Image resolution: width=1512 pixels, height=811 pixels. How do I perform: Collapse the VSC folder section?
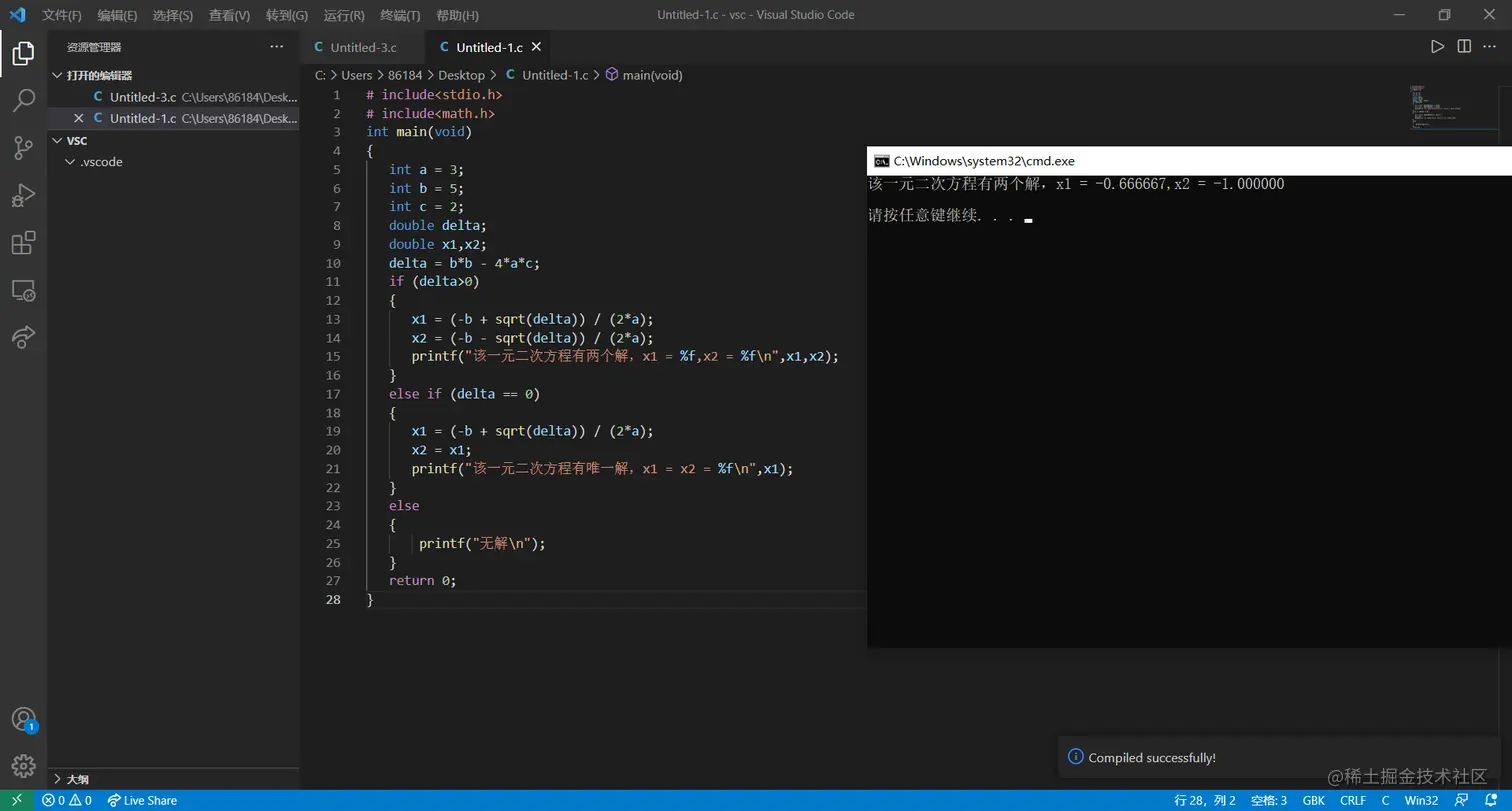pos(57,141)
